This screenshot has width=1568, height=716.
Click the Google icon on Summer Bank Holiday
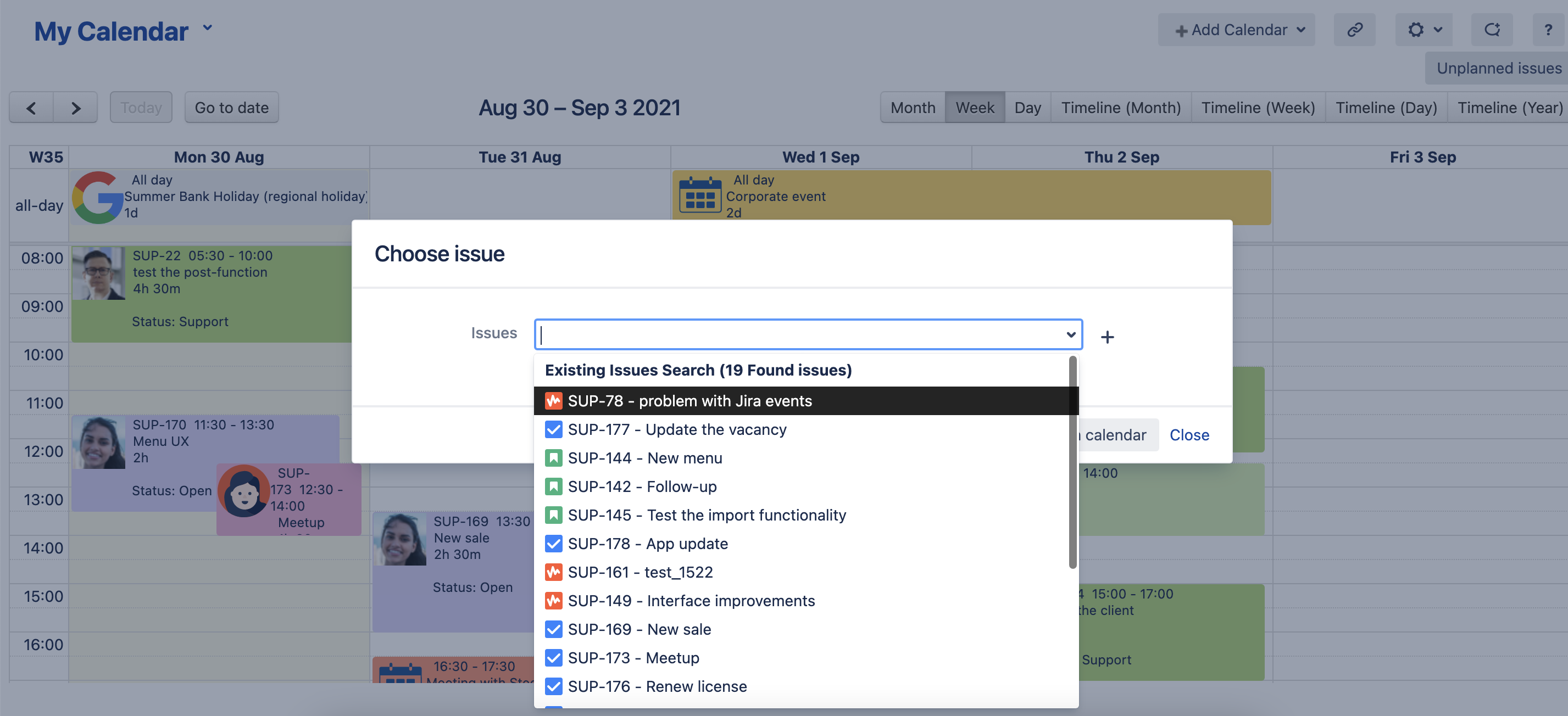click(97, 197)
